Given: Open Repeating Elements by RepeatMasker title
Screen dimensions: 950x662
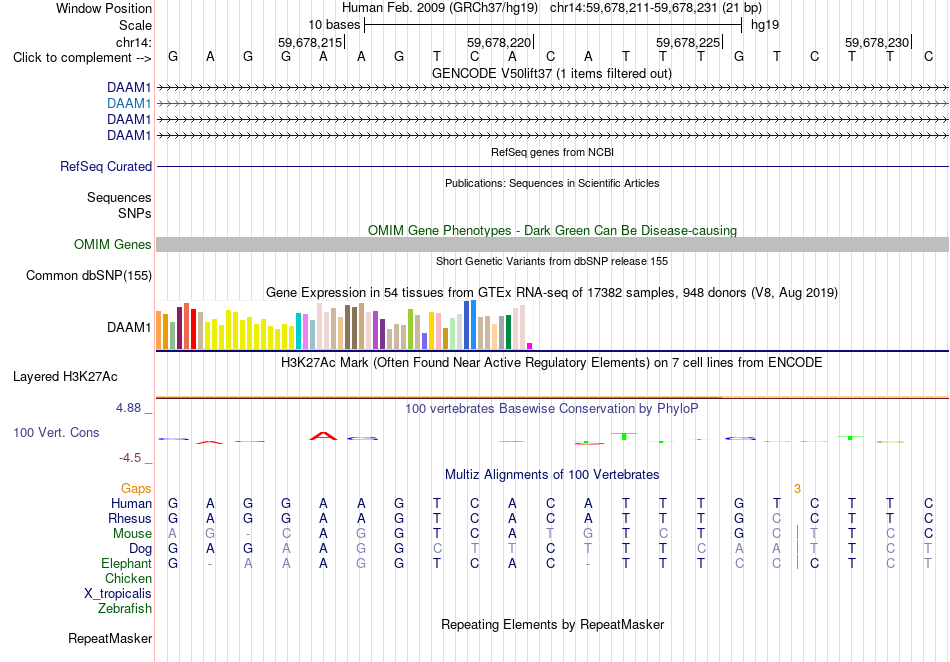Looking at the screenshot, I should point(552,624).
